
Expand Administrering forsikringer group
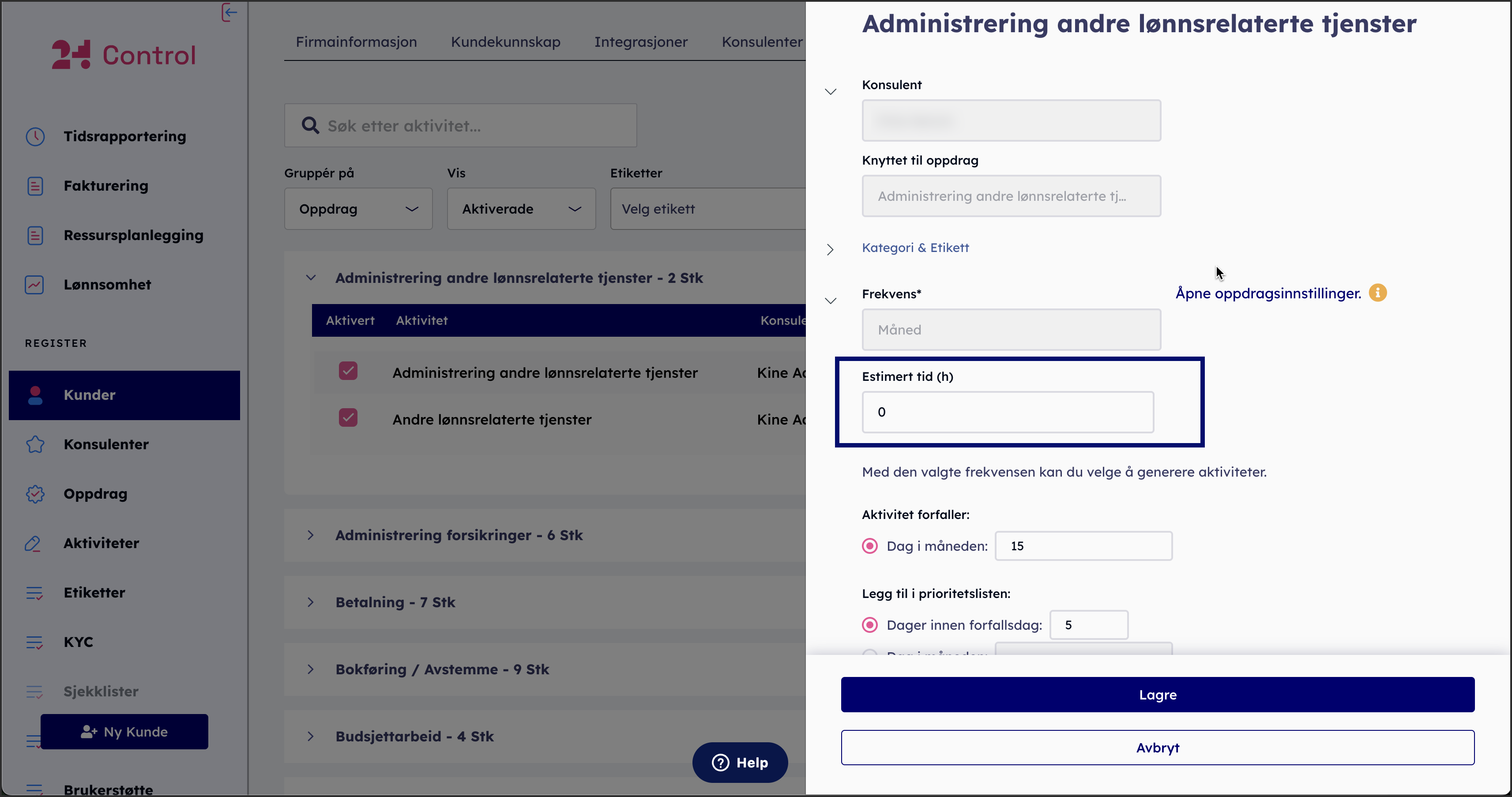[x=311, y=535]
